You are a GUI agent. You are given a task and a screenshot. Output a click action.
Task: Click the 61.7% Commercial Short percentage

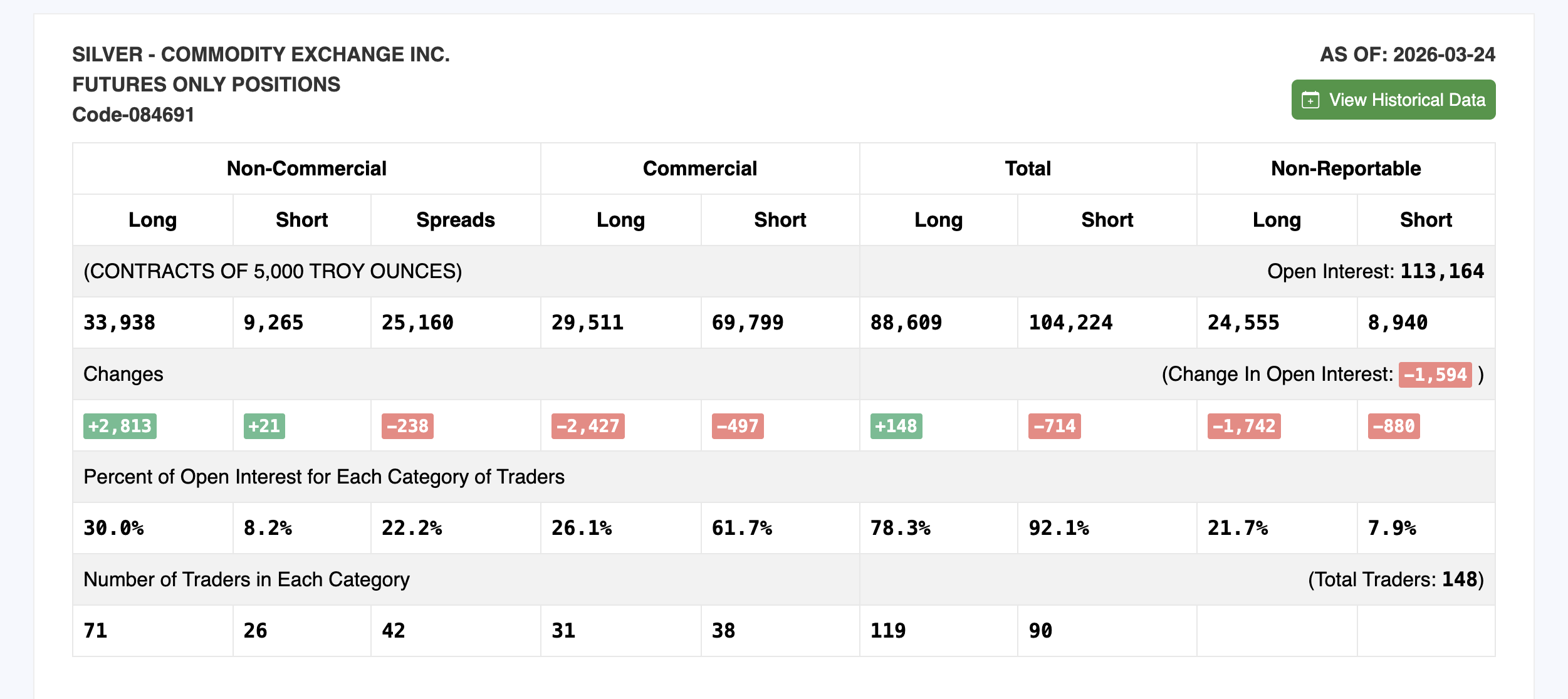point(741,528)
